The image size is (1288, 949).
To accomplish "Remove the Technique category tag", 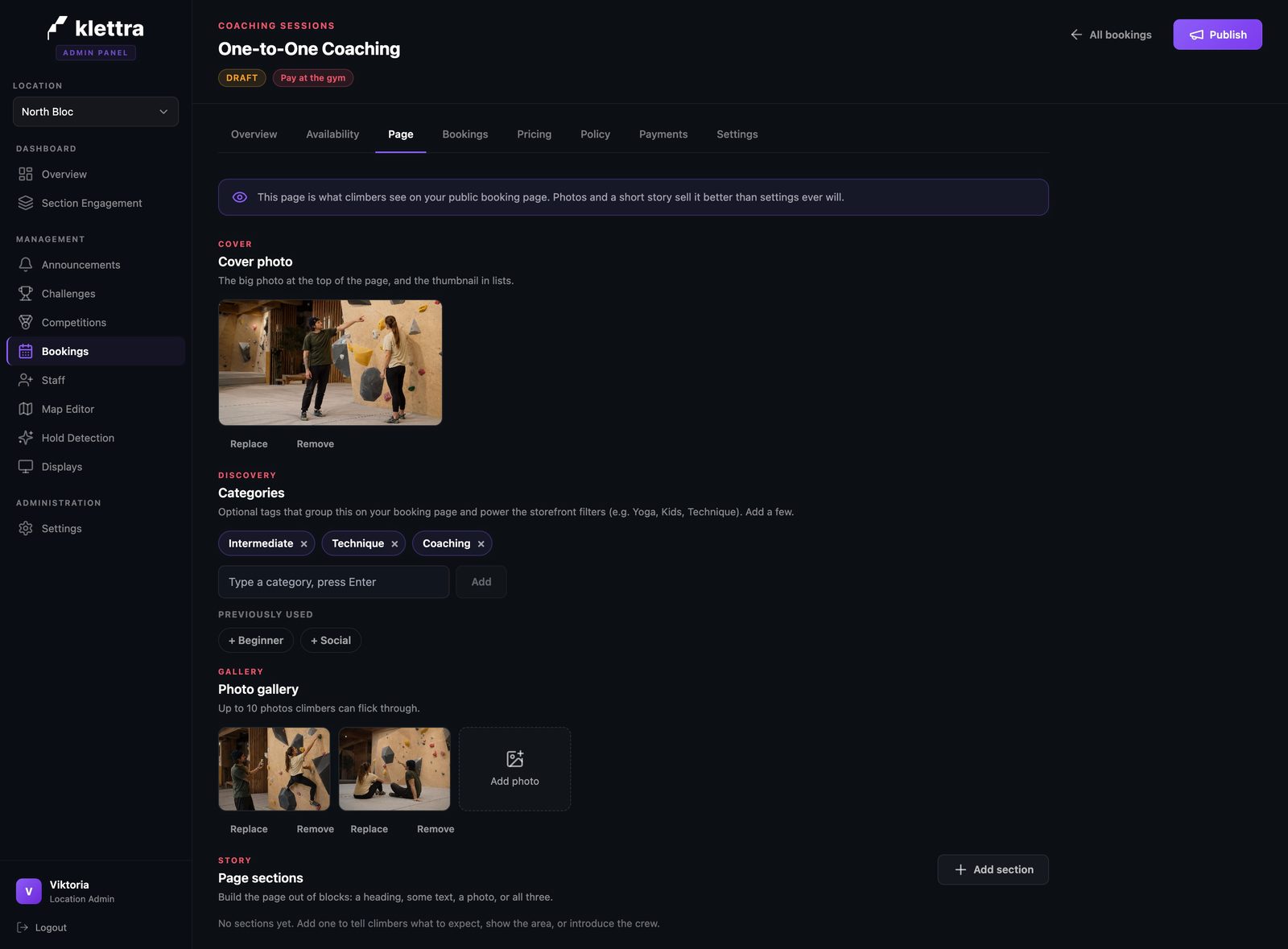I will click(394, 544).
